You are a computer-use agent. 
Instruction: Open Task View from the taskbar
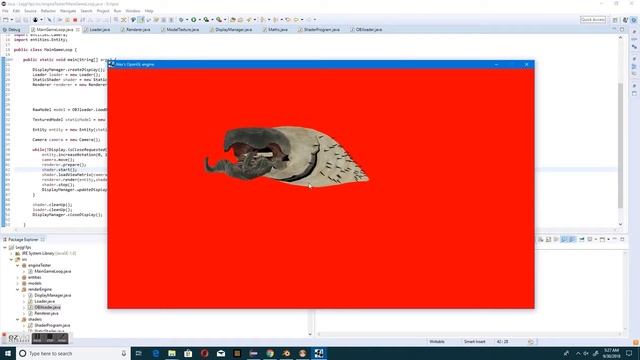(x=139, y=353)
